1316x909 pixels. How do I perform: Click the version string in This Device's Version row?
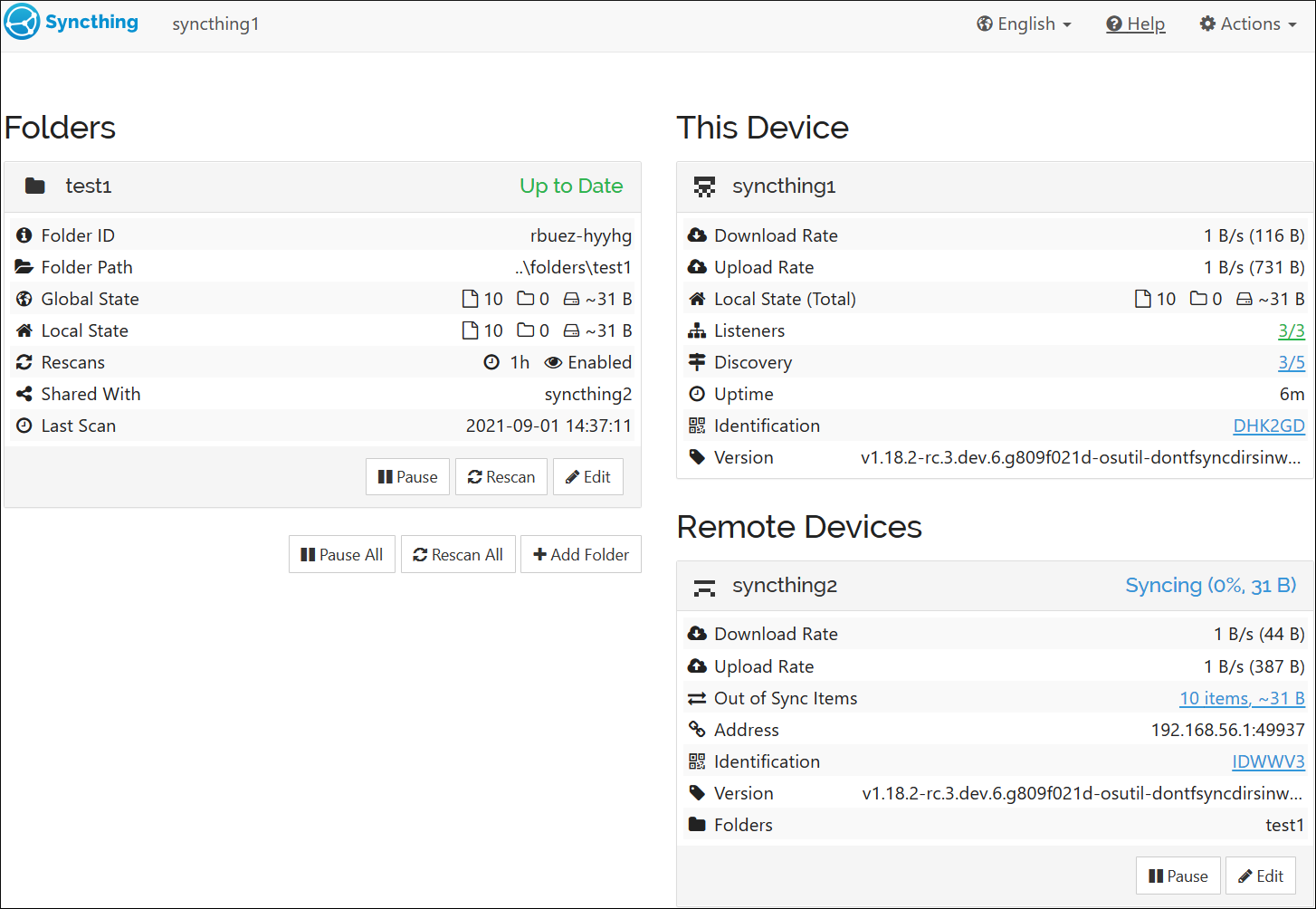point(1081,457)
